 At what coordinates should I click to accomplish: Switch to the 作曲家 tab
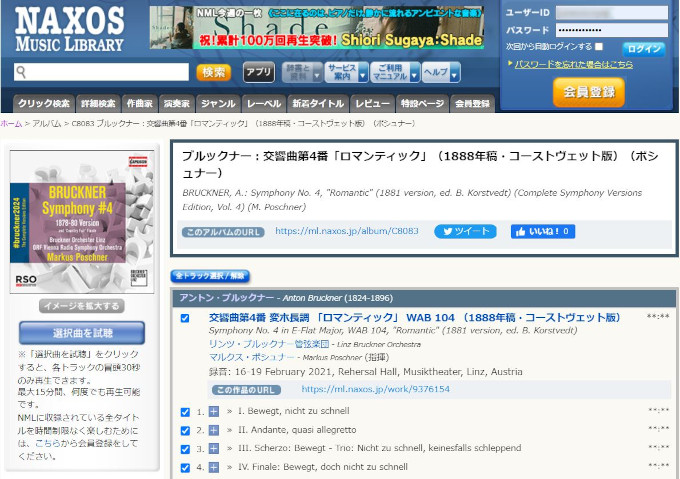pyautogui.click(x=140, y=103)
